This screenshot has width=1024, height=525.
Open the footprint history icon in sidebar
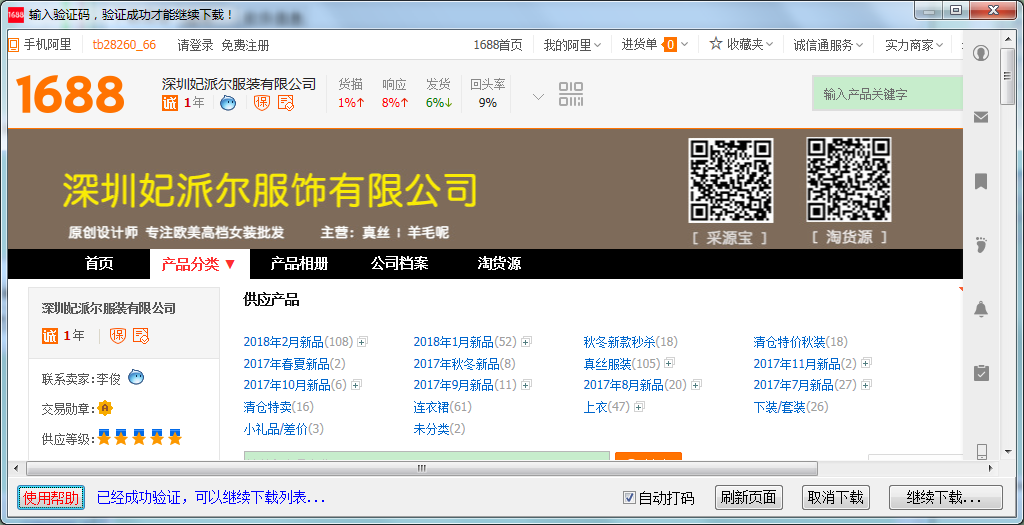(x=981, y=245)
